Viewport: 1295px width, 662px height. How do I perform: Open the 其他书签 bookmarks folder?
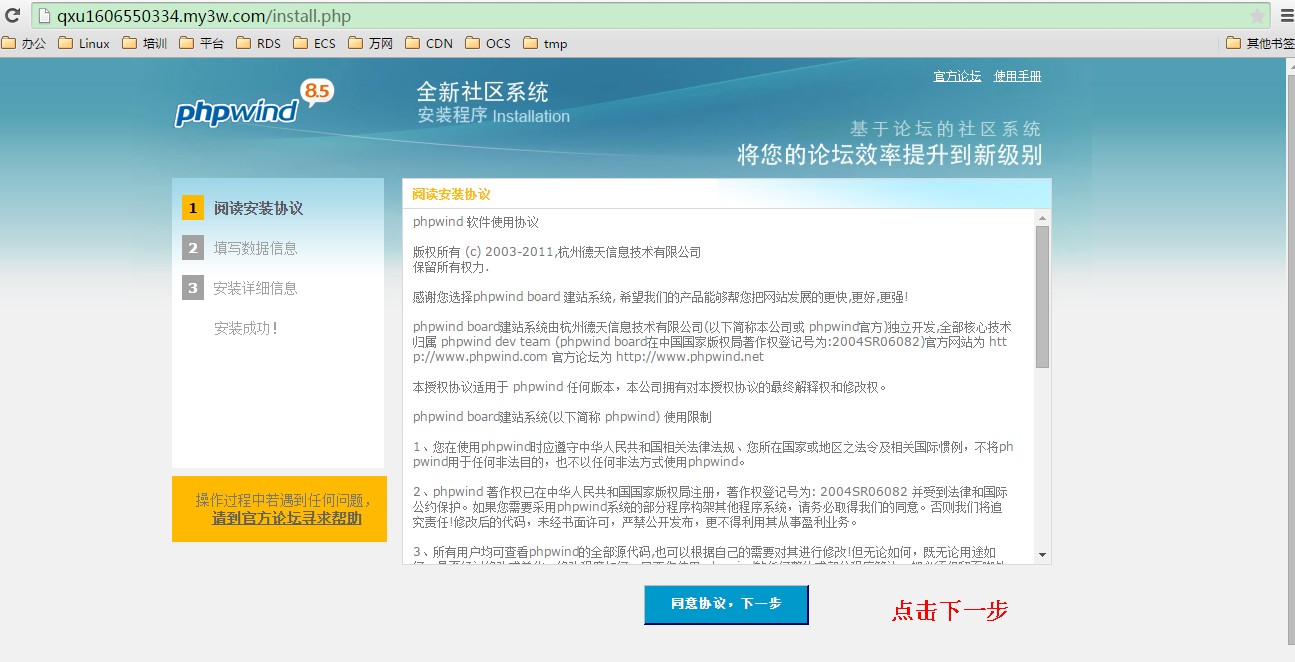click(x=1260, y=43)
